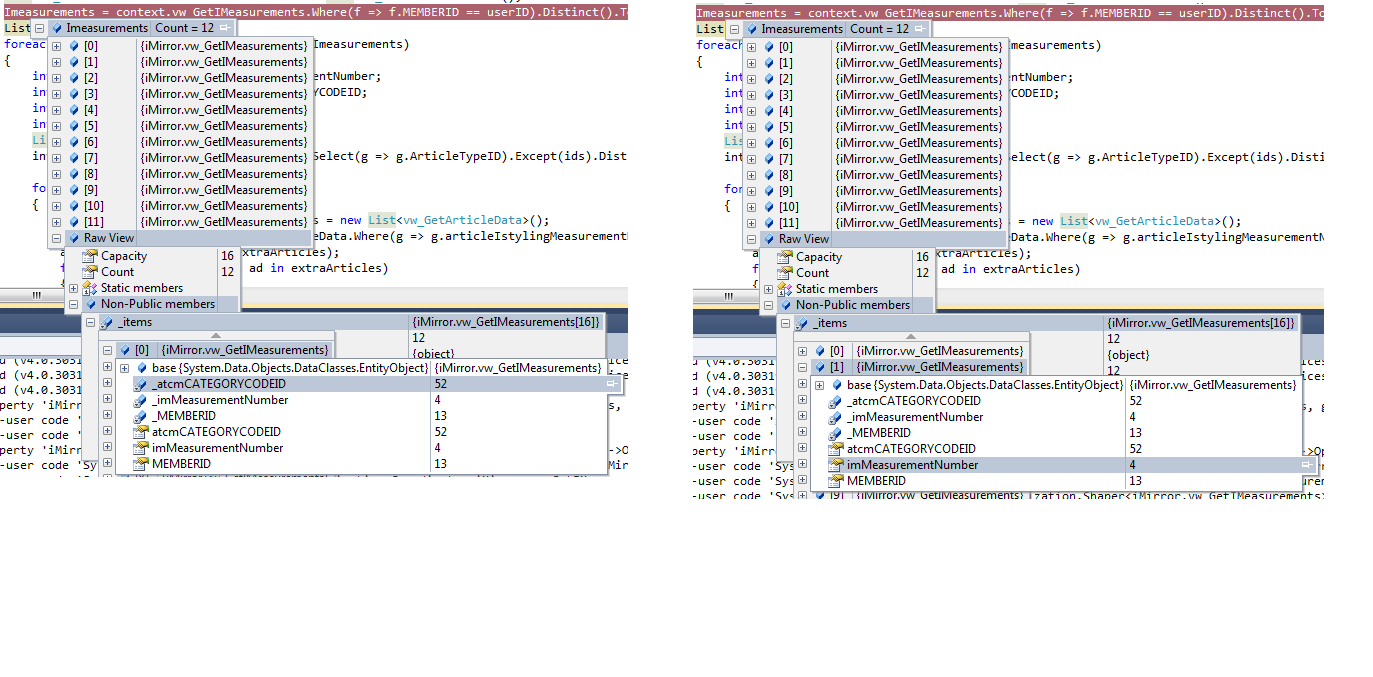Pin the Imeasurements datatip in right screenshot

pos(920,29)
